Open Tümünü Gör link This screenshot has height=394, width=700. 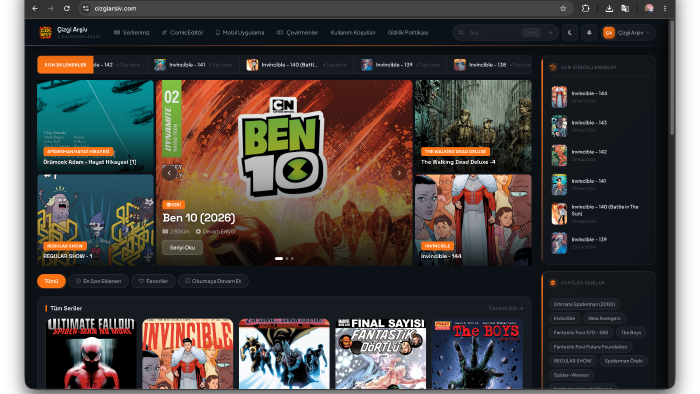(505, 308)
